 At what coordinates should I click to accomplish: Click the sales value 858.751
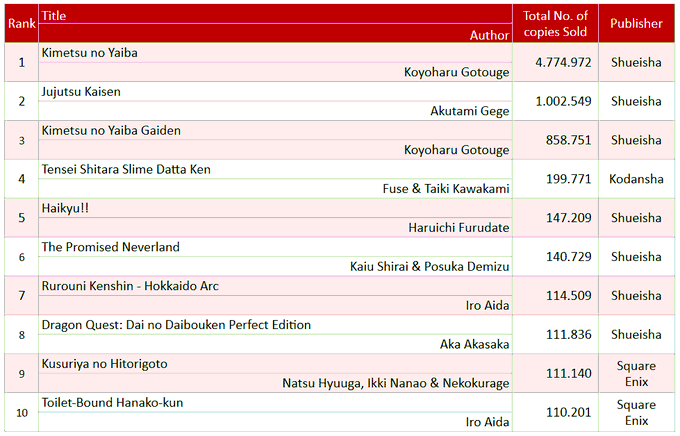568,140
